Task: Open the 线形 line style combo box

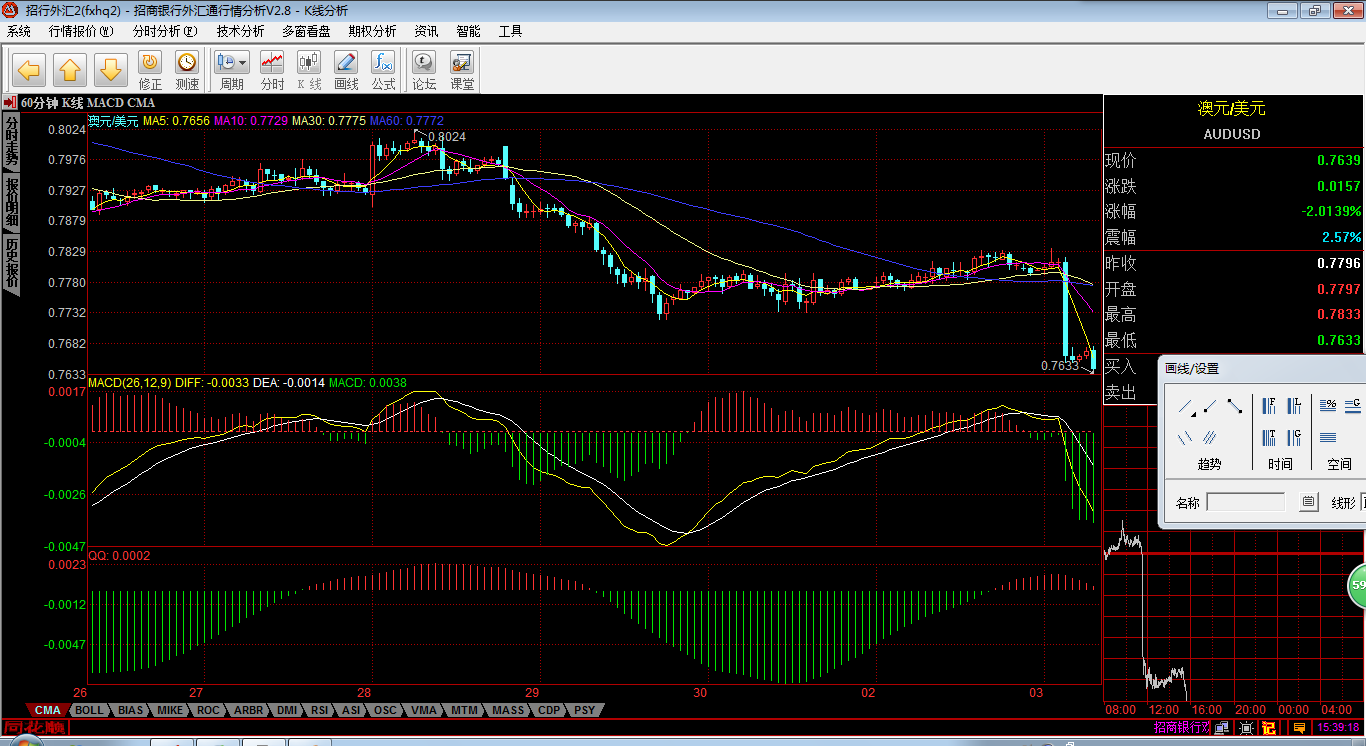Action: [1362, 502]
